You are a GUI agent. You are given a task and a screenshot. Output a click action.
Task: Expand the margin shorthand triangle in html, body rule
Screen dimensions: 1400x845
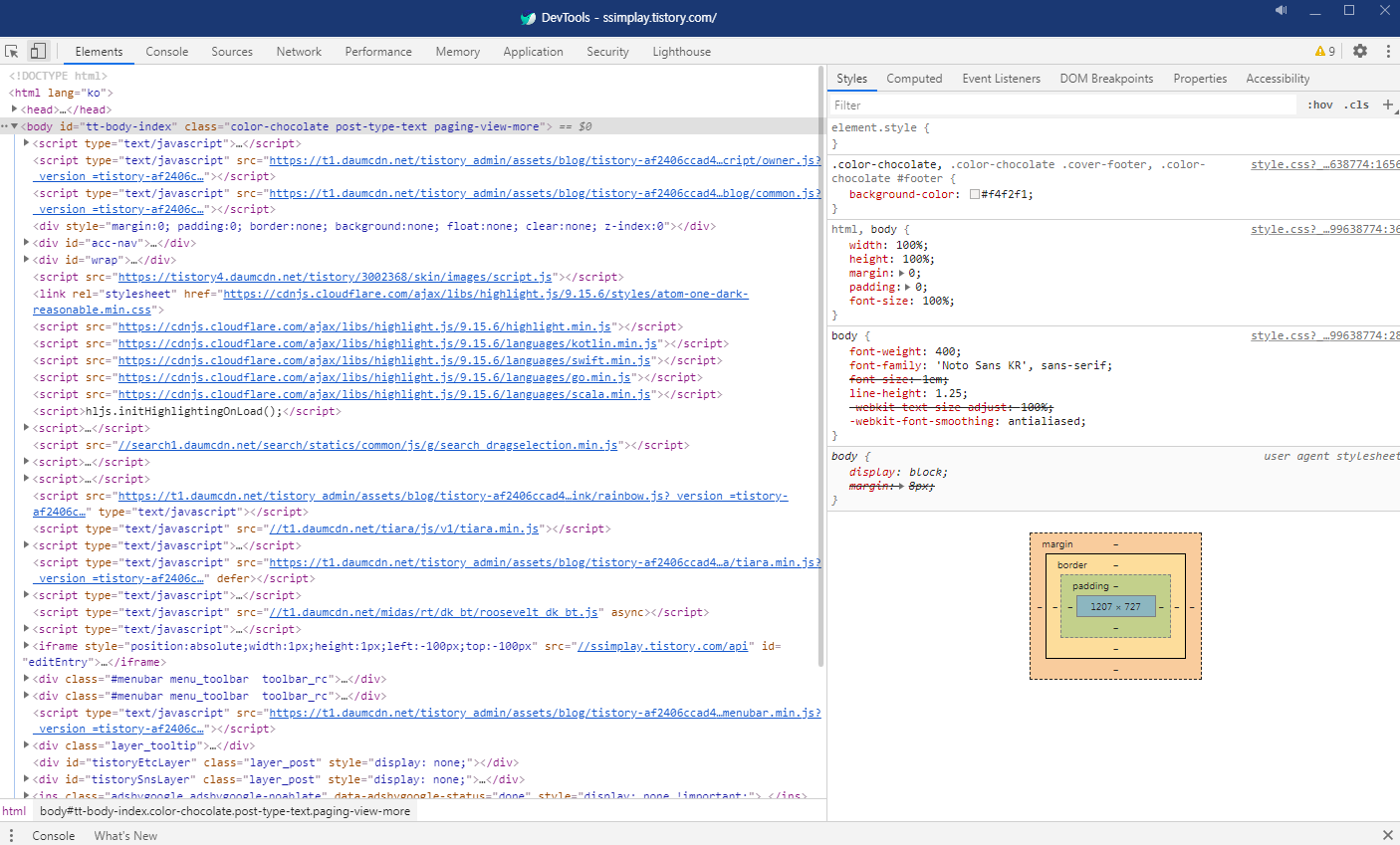[x=902, y=273]
